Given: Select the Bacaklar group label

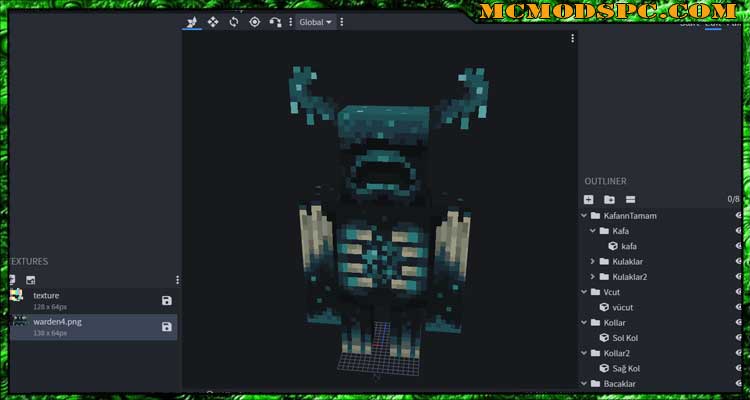Looking at the screenshot, I should click(x=620, y=384).
